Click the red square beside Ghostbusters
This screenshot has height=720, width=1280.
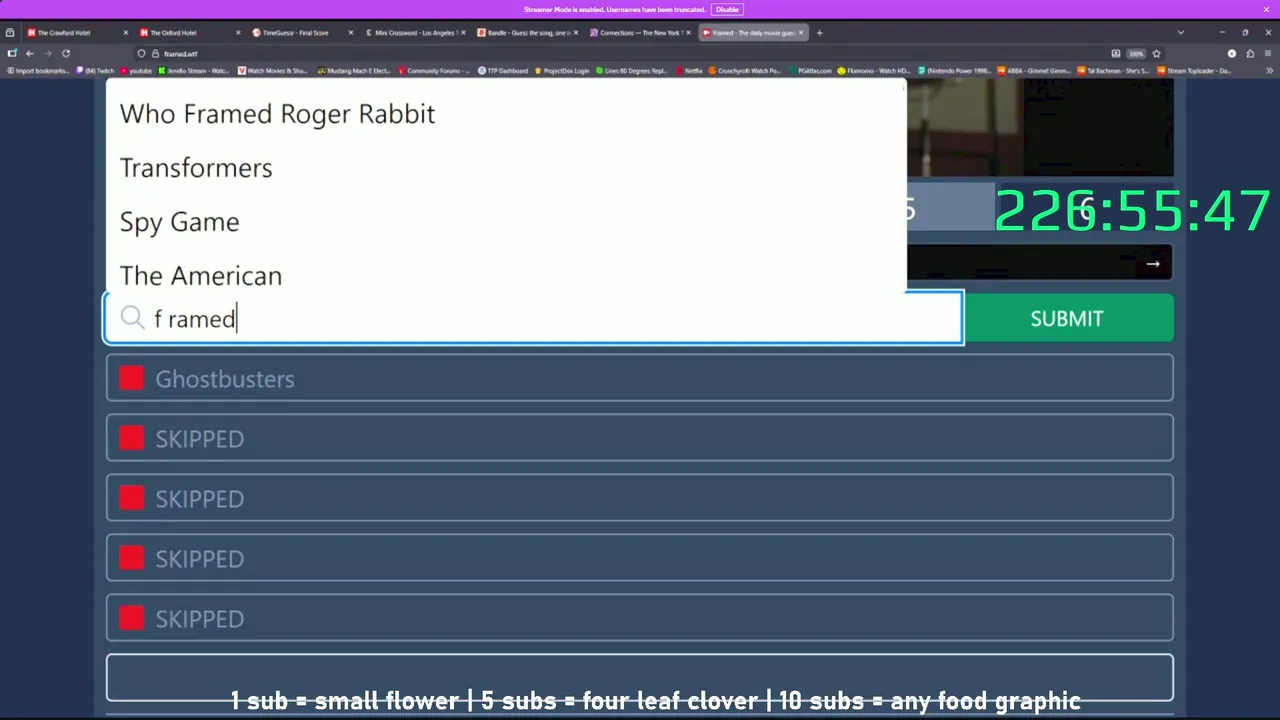131,378
